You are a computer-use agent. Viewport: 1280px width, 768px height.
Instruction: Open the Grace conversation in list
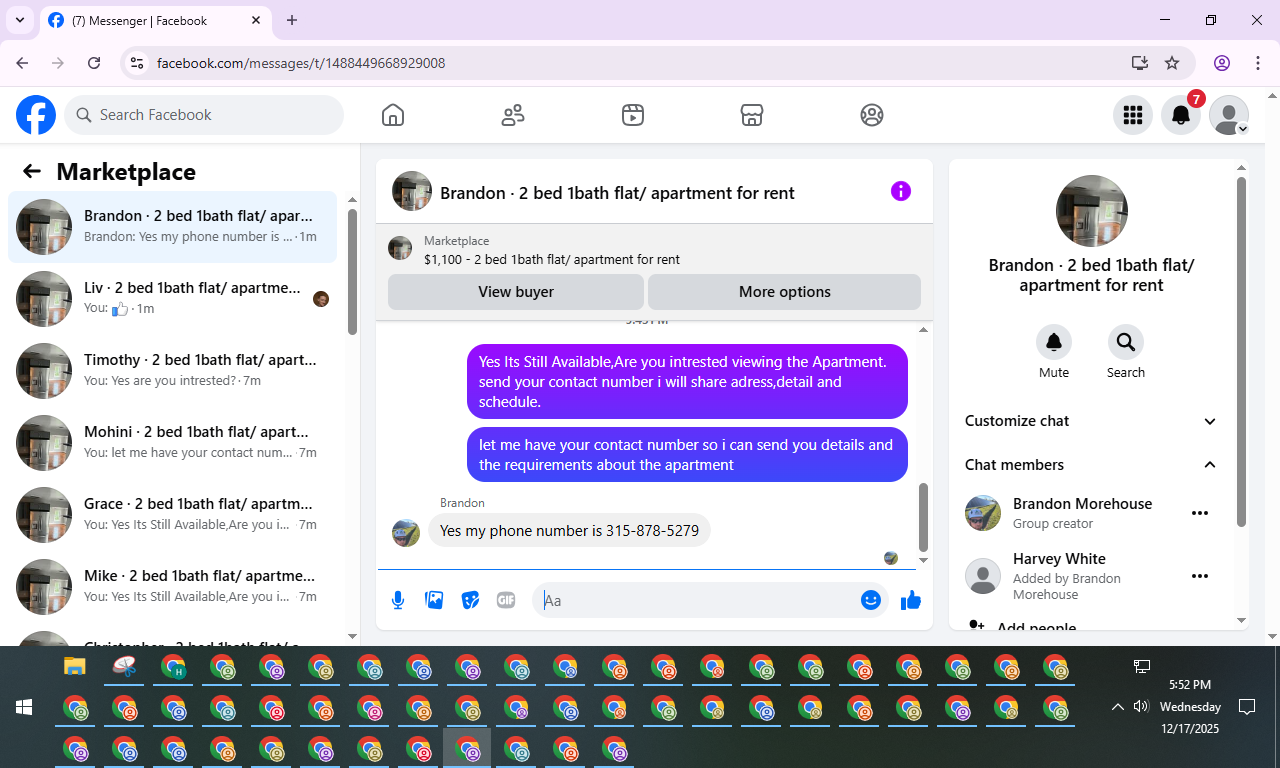(173, 515)
